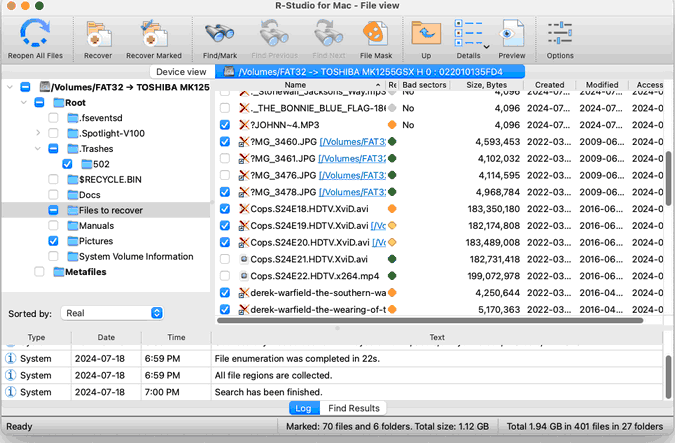The height and width of the screenshot is (443, 675).
Task: Toggle the 502 folder checkbox
Action: (67, 164)
